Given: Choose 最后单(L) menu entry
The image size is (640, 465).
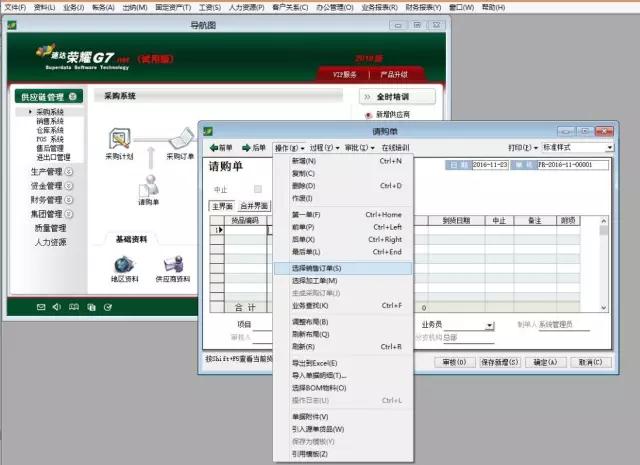Looking at the screenshot, I should click(343, 252).
